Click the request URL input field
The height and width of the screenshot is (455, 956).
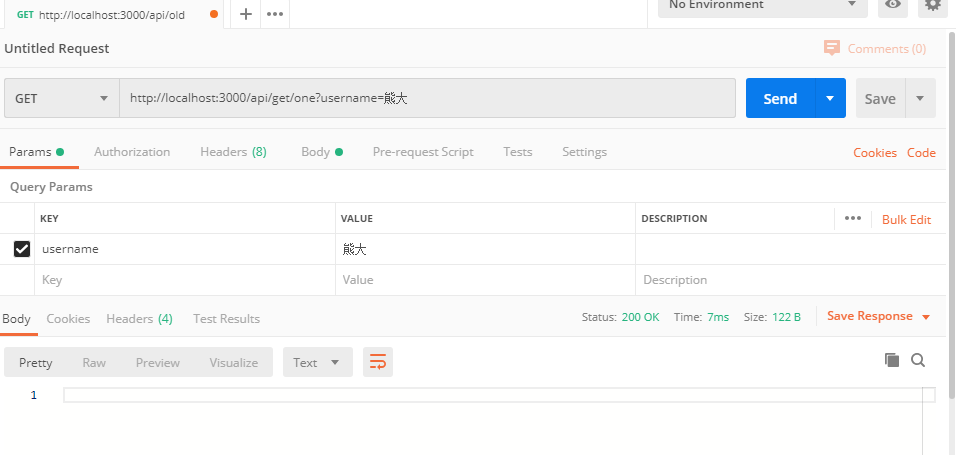[427, 98]
